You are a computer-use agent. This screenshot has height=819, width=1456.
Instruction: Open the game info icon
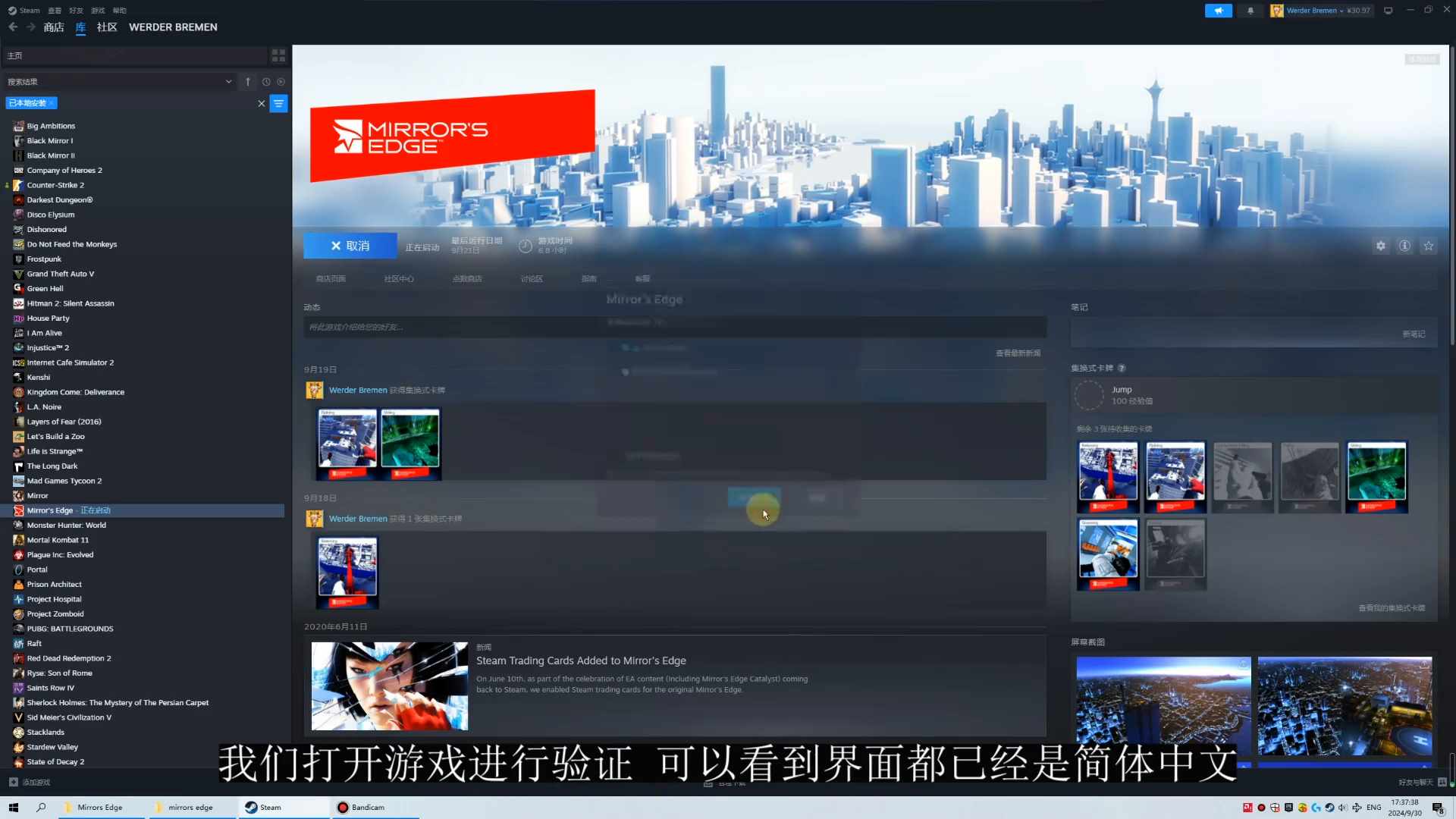[x=1404, y=246]
